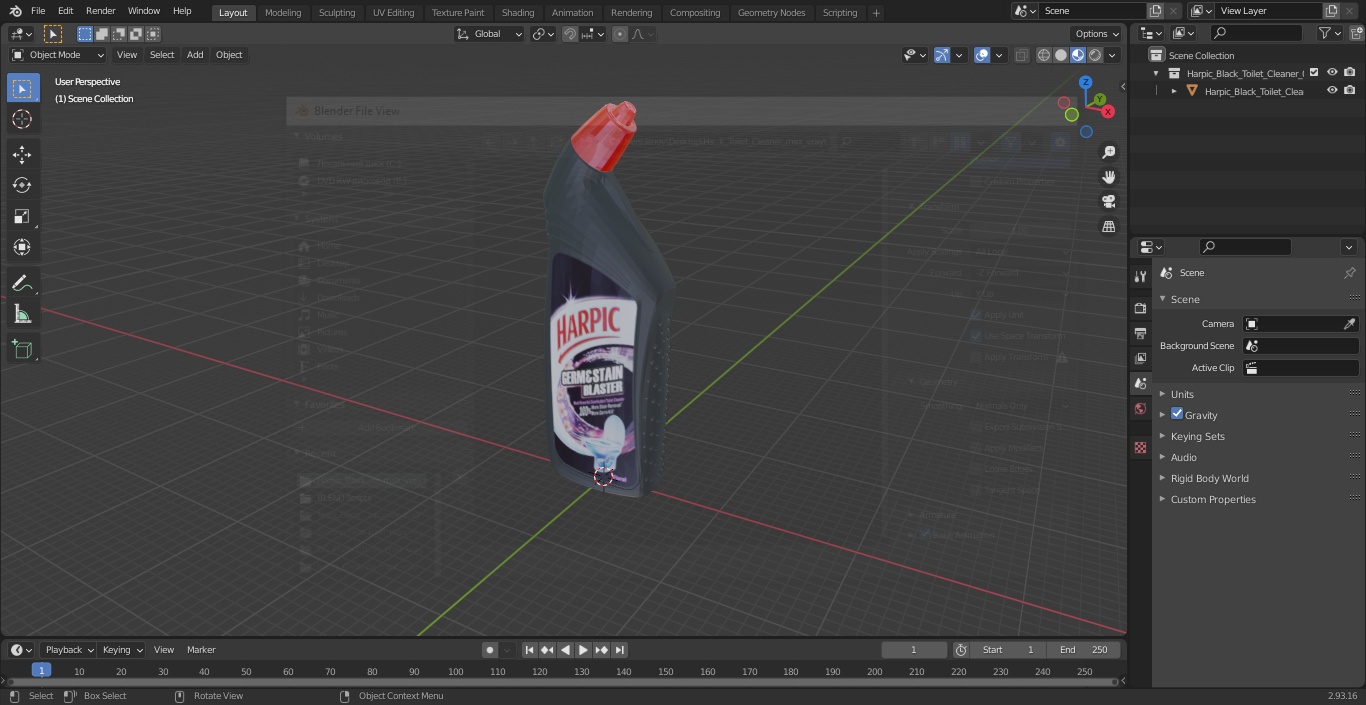Open the Render menu
1366x705 pixels.
(100, 11)
